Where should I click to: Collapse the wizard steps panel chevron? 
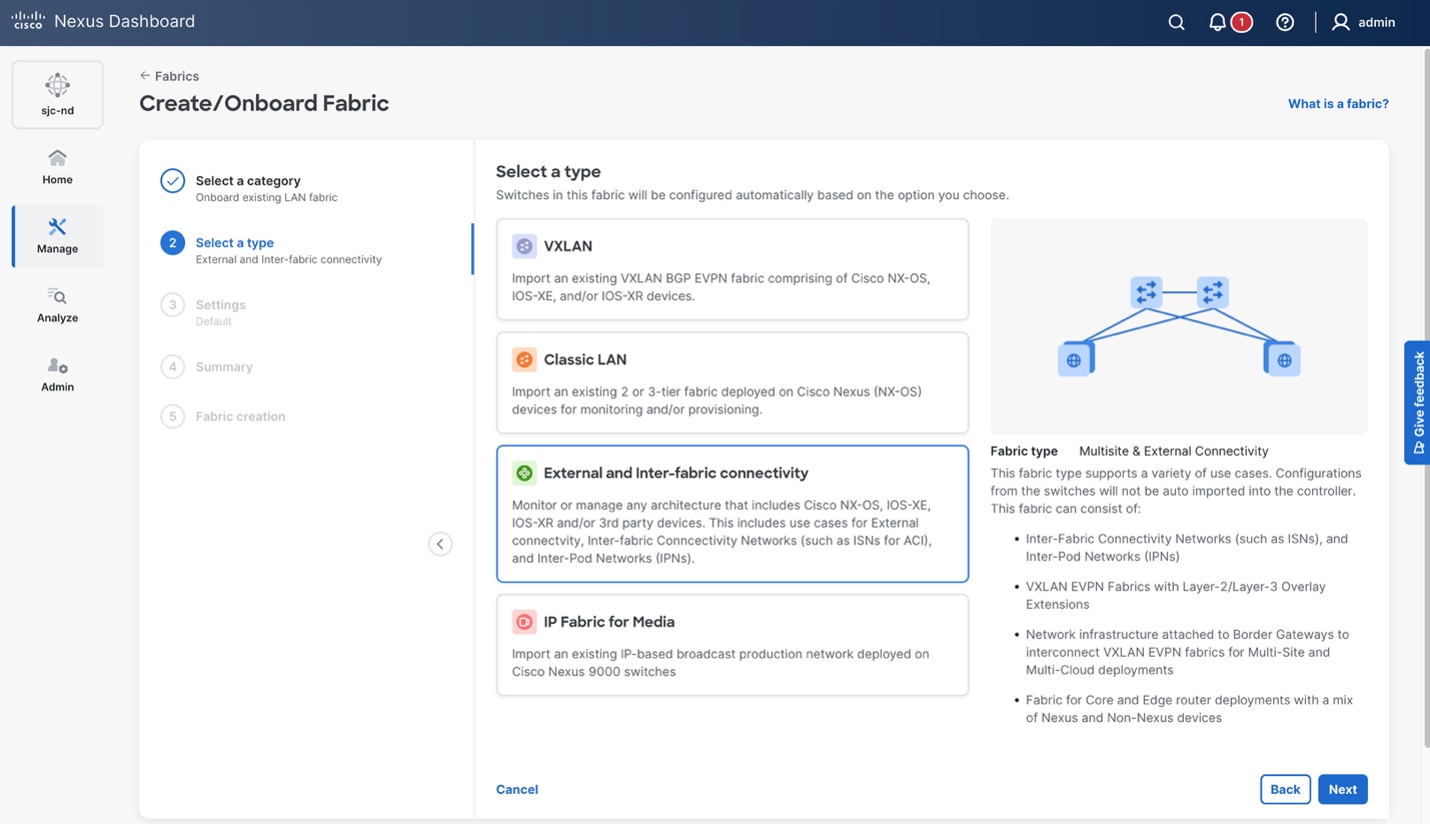click(440, 544)
